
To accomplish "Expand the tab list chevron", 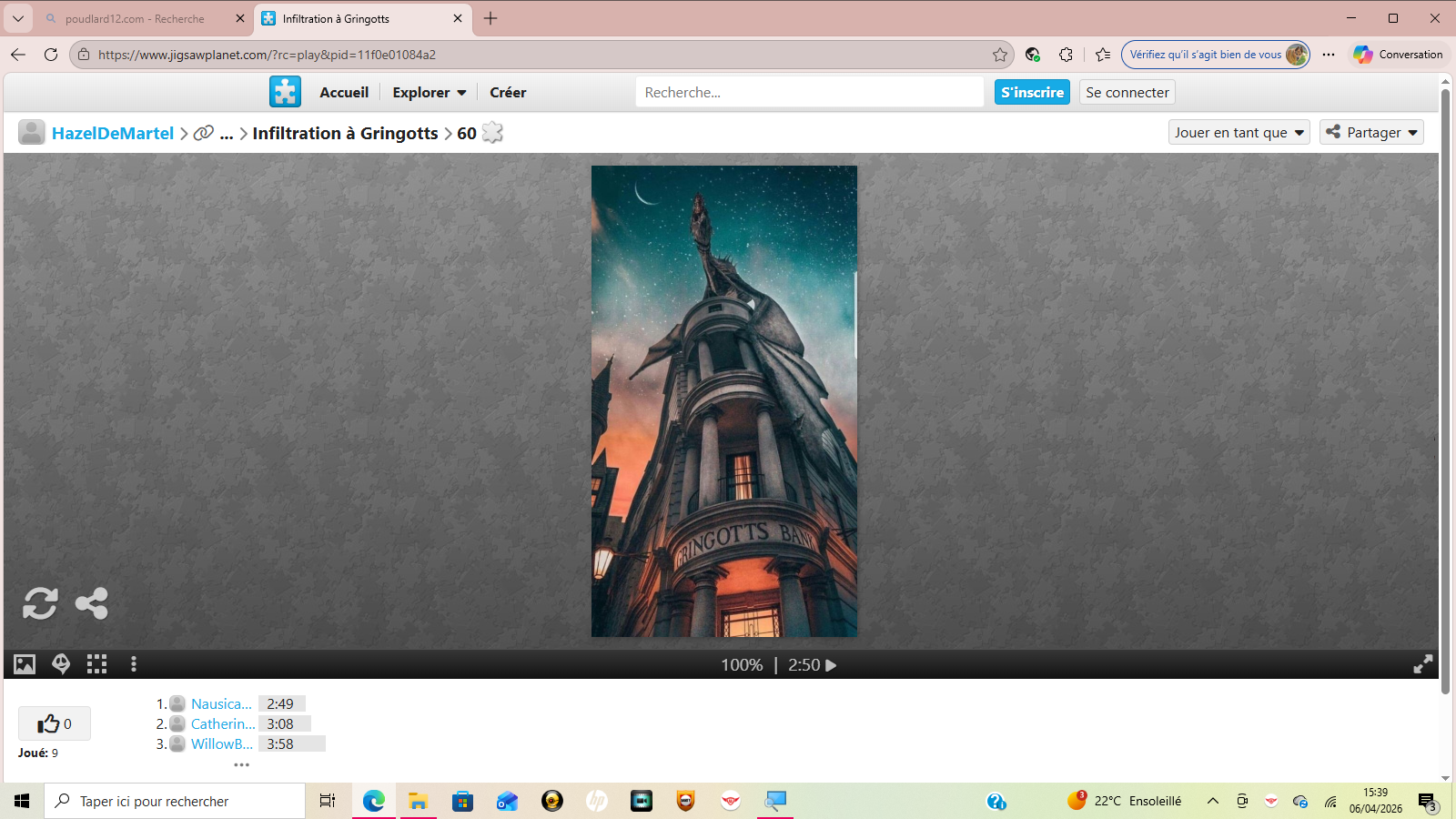I will [18, 18].
